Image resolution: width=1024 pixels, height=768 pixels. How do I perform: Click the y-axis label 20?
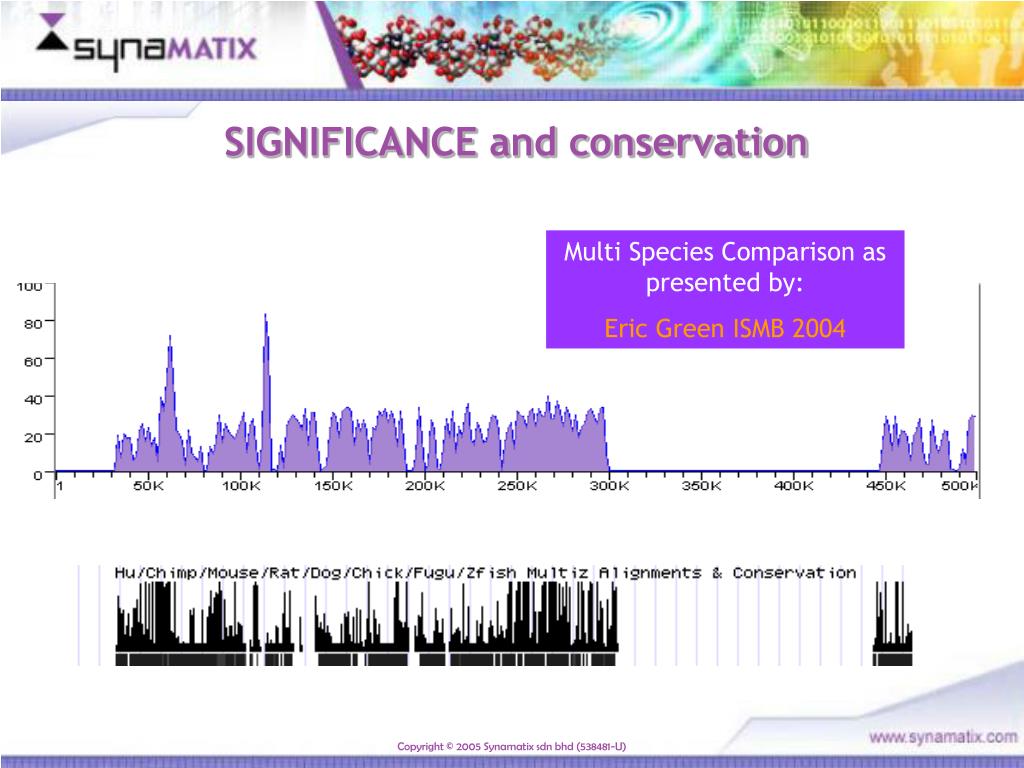(33, 437)
